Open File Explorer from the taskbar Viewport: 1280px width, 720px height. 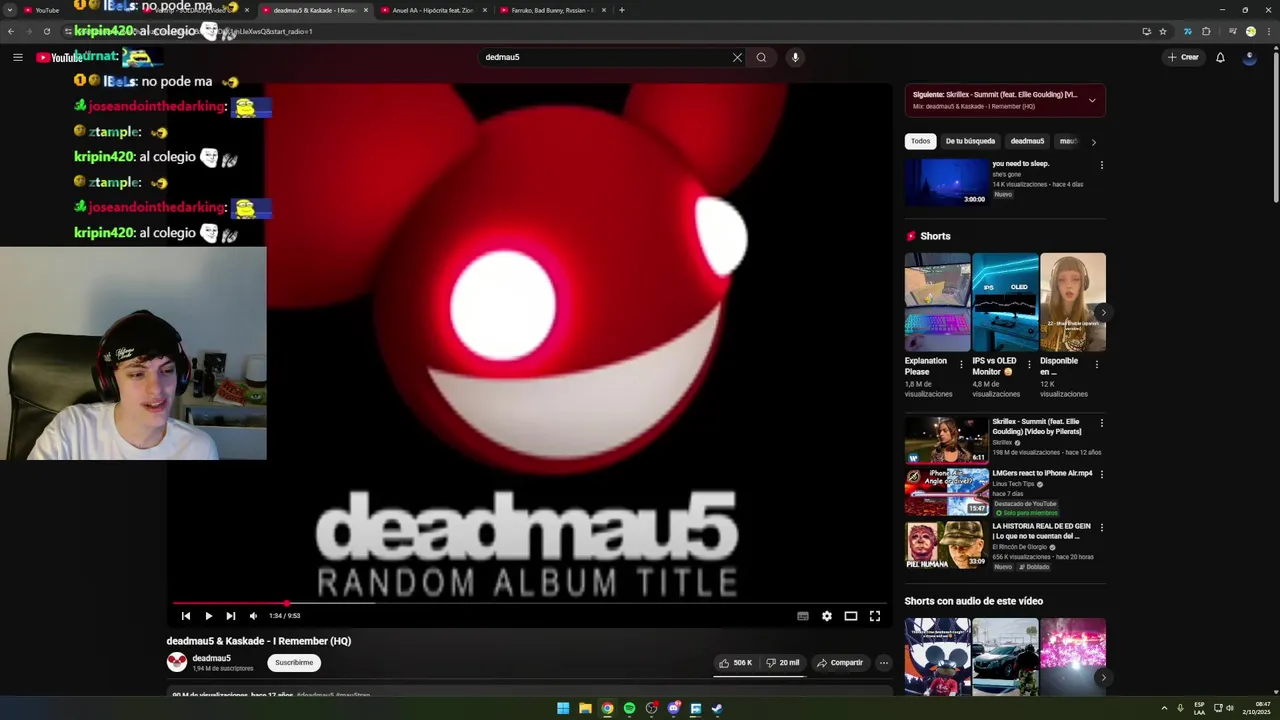tap(585, 708)
